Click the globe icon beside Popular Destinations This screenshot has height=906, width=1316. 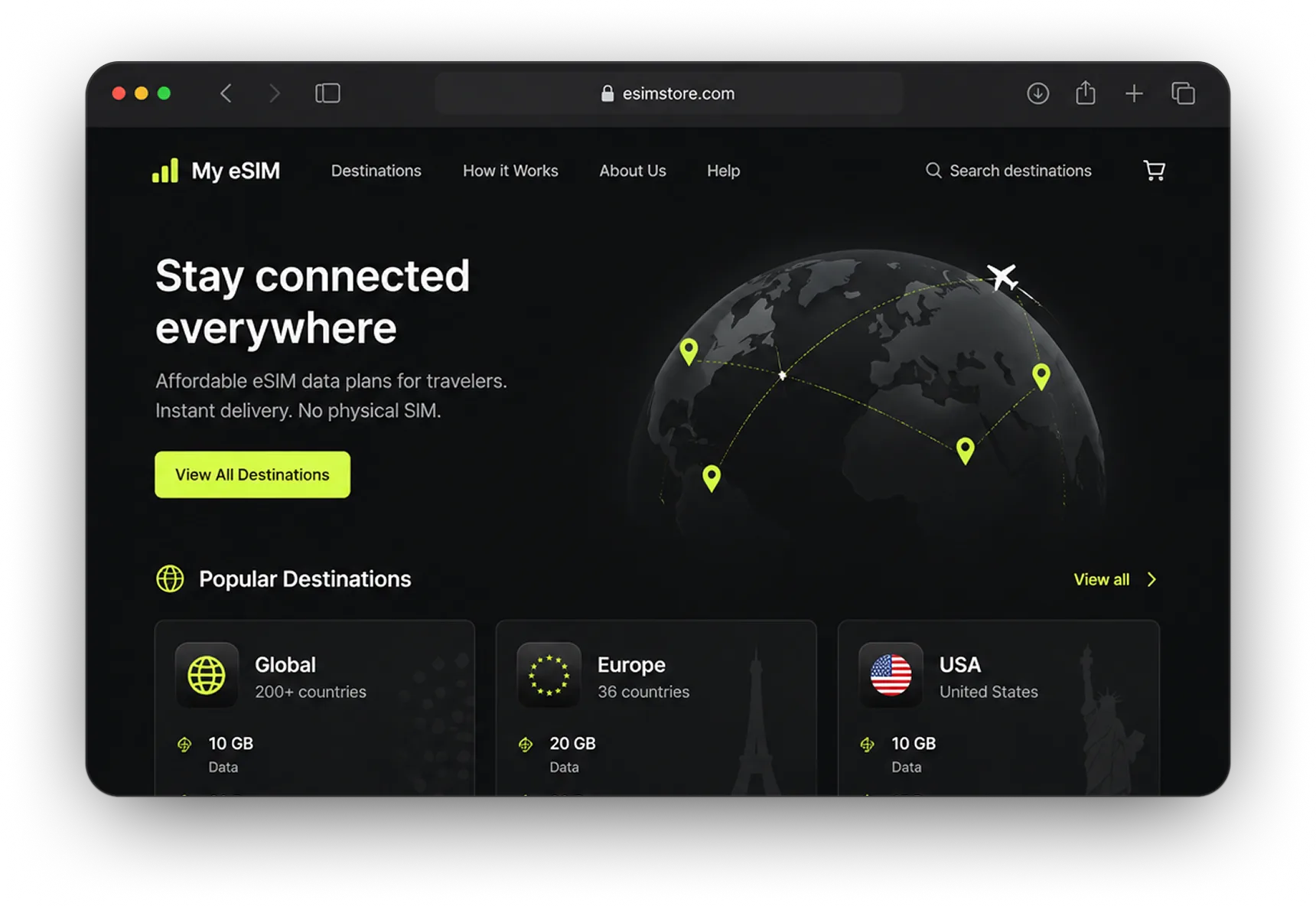pos(170,578)
